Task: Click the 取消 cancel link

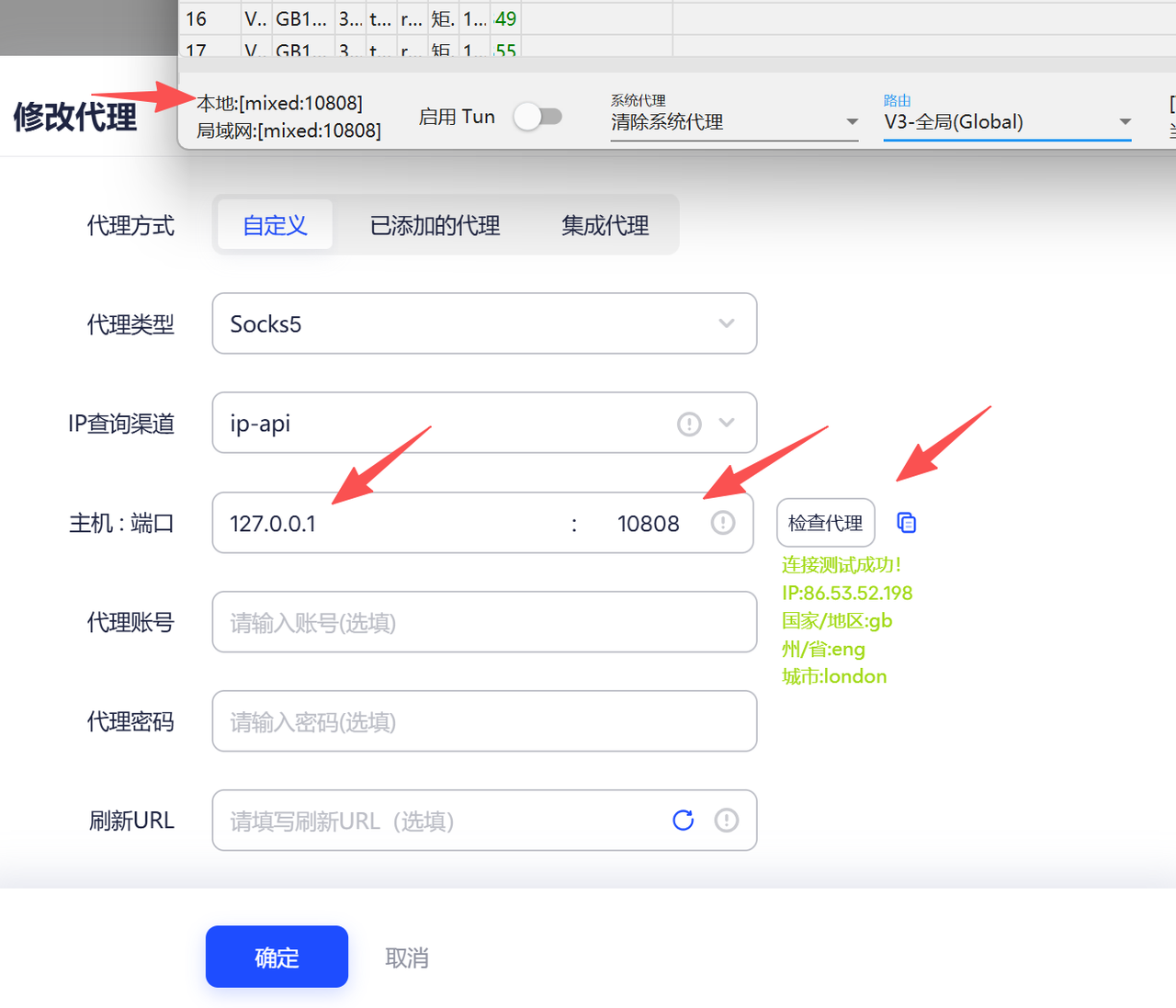Action: [407, 957]
